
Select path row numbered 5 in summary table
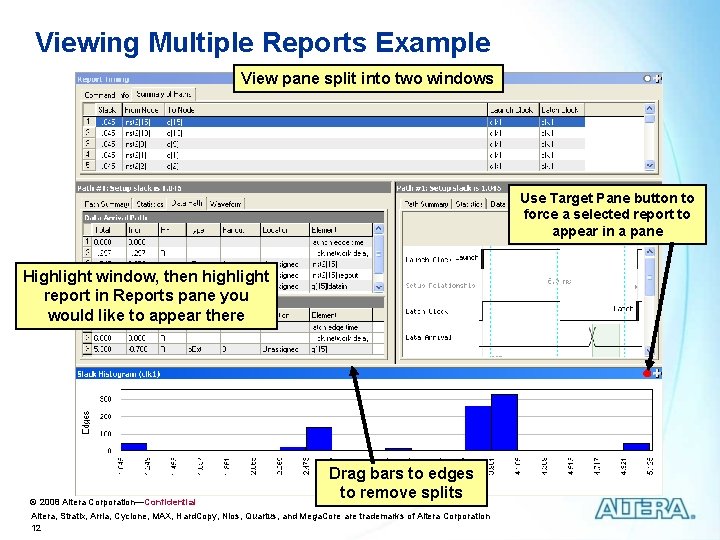pos(333,166)
